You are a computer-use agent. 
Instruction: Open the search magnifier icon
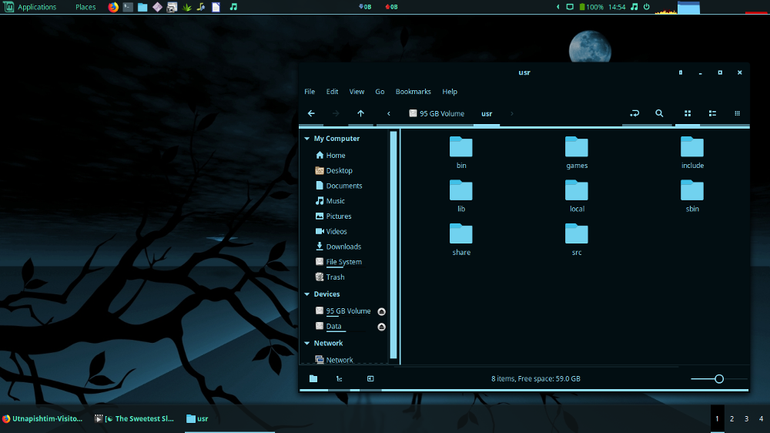point(659,113)
